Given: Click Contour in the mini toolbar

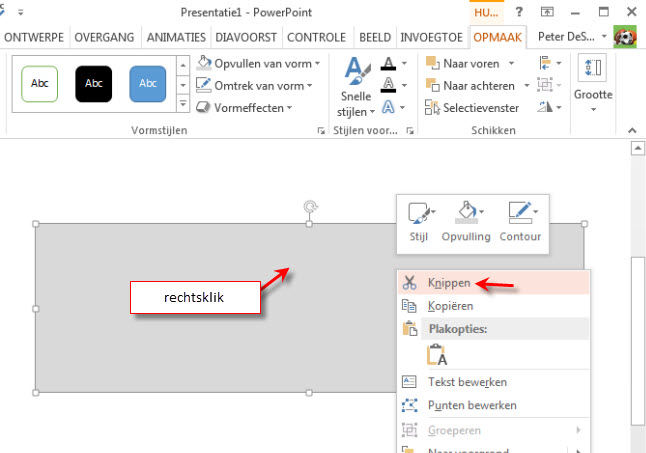Looking at the screenshot, I should (x=520, y=222).
